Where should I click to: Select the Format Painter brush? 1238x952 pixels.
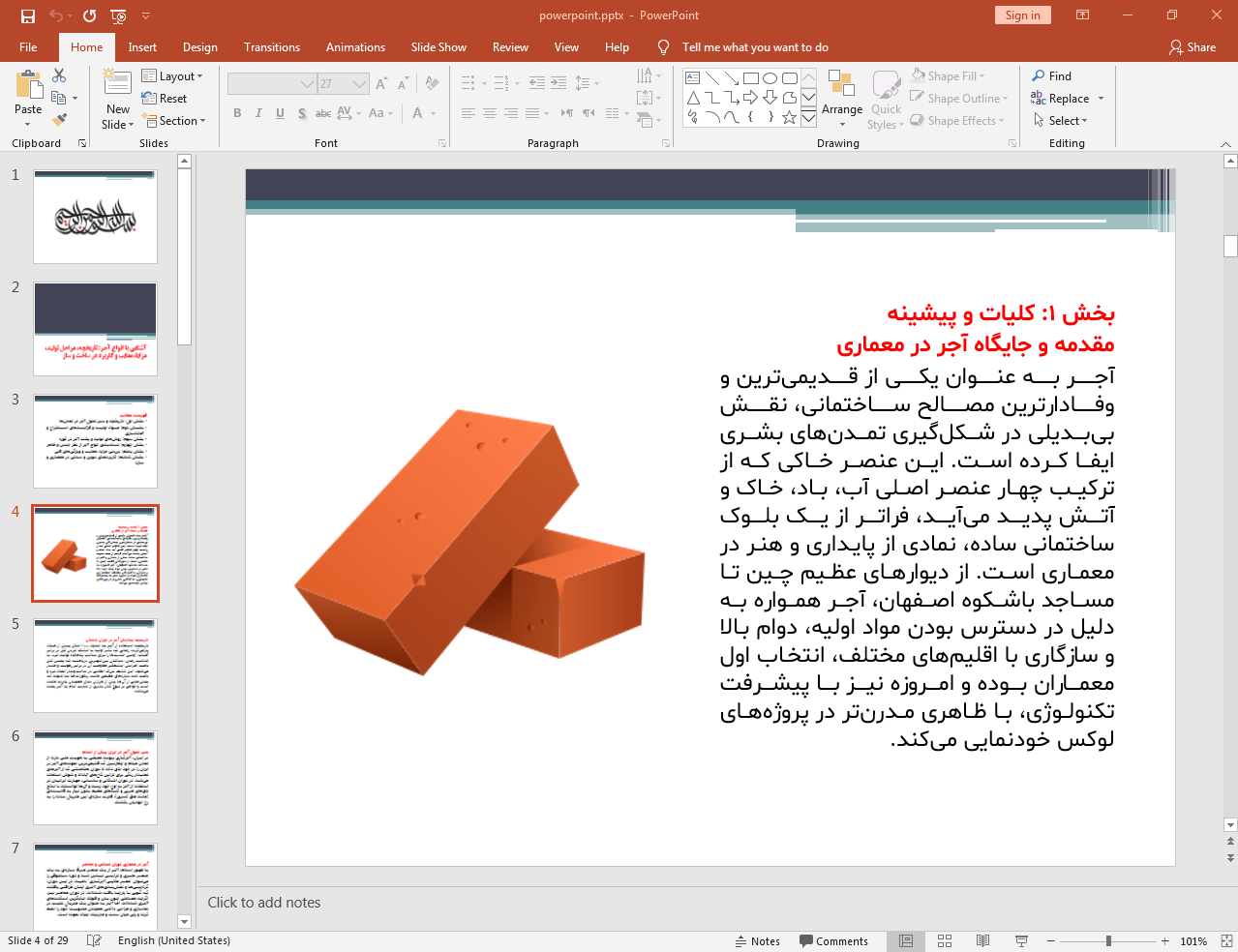(59, 120)
